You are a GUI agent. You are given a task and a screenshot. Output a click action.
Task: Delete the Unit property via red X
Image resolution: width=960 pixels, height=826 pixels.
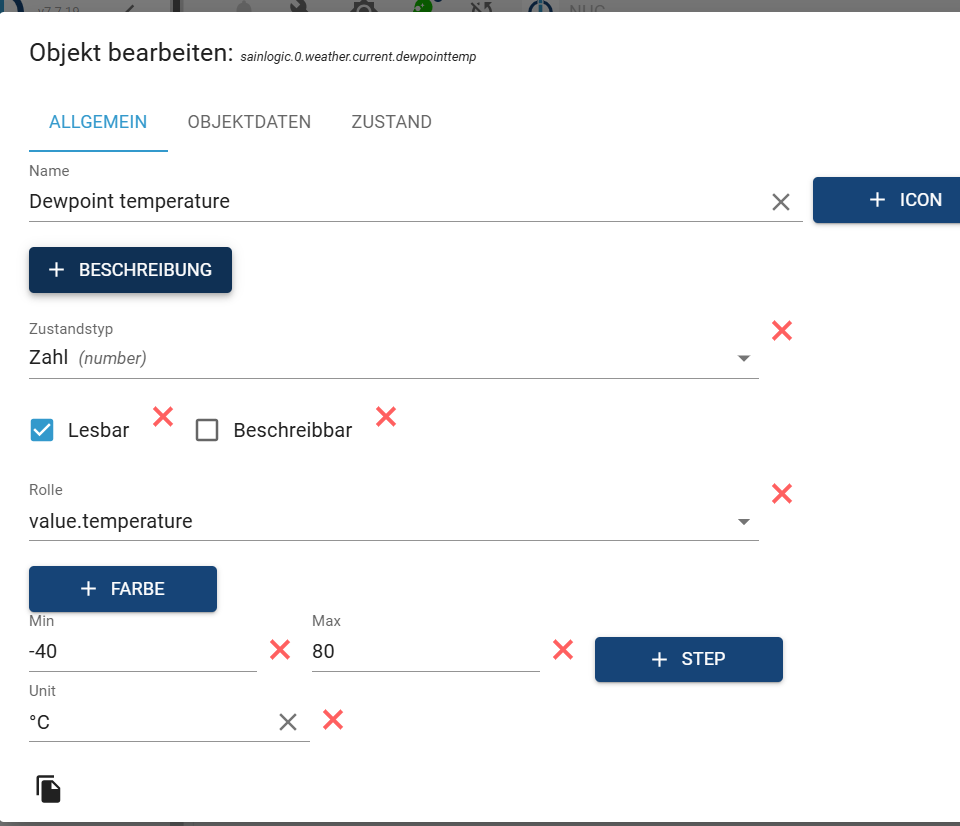[x=333, y=719]
